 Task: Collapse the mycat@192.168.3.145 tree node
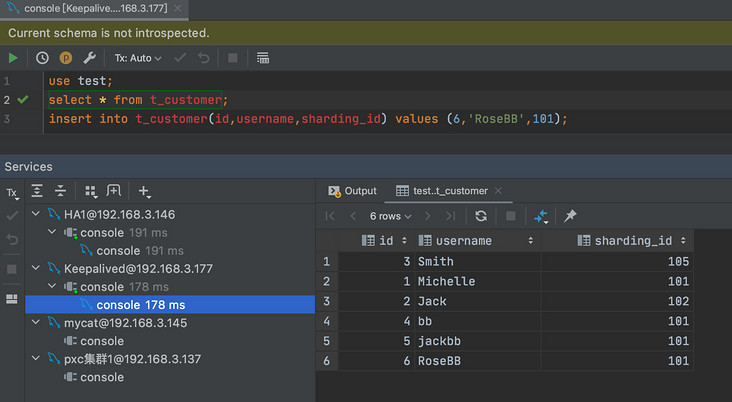click(37, 323)
